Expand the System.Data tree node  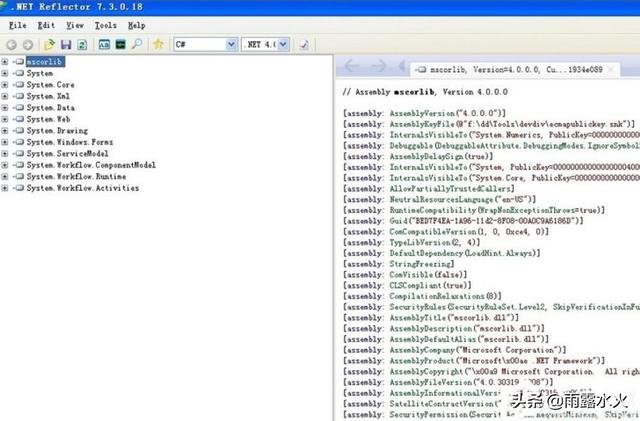click(x=4, y=108)
